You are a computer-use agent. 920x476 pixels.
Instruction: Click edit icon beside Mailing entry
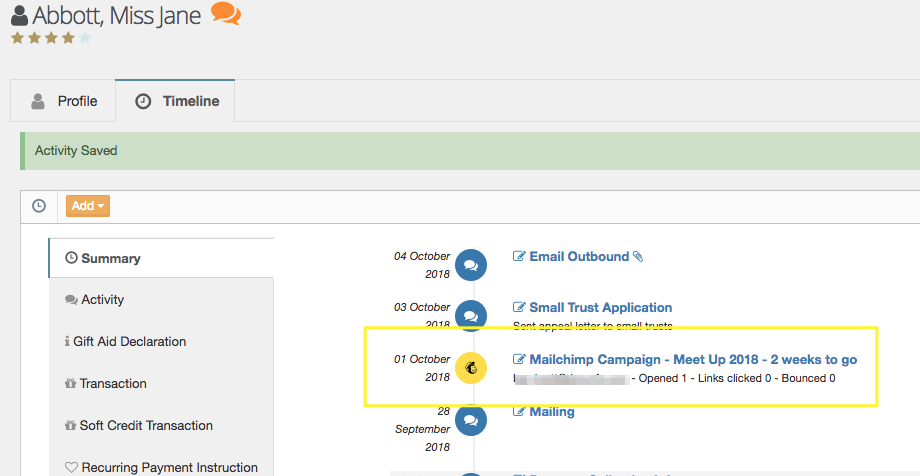point(519,412)
